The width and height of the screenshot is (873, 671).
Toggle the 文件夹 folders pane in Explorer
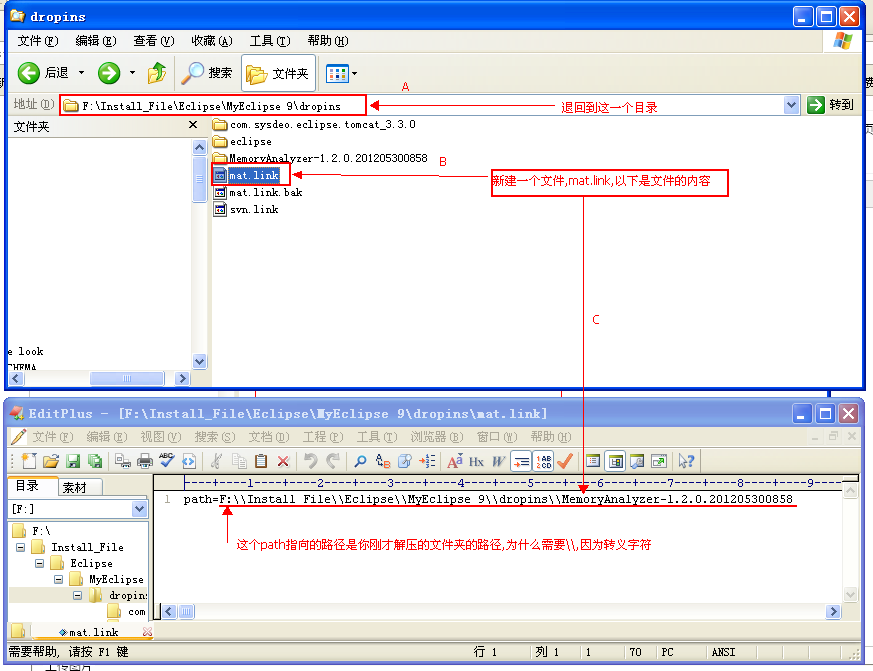click(277, 72)
